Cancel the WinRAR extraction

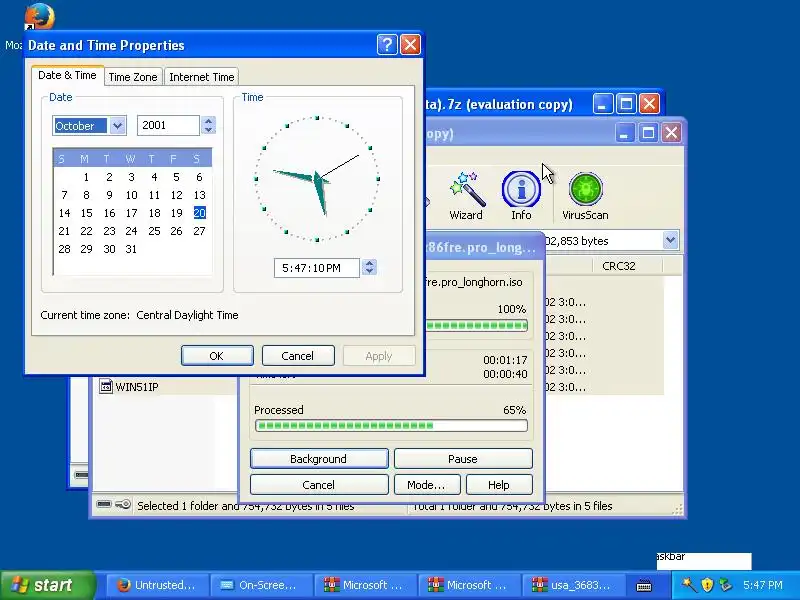[x=319, y=485]
